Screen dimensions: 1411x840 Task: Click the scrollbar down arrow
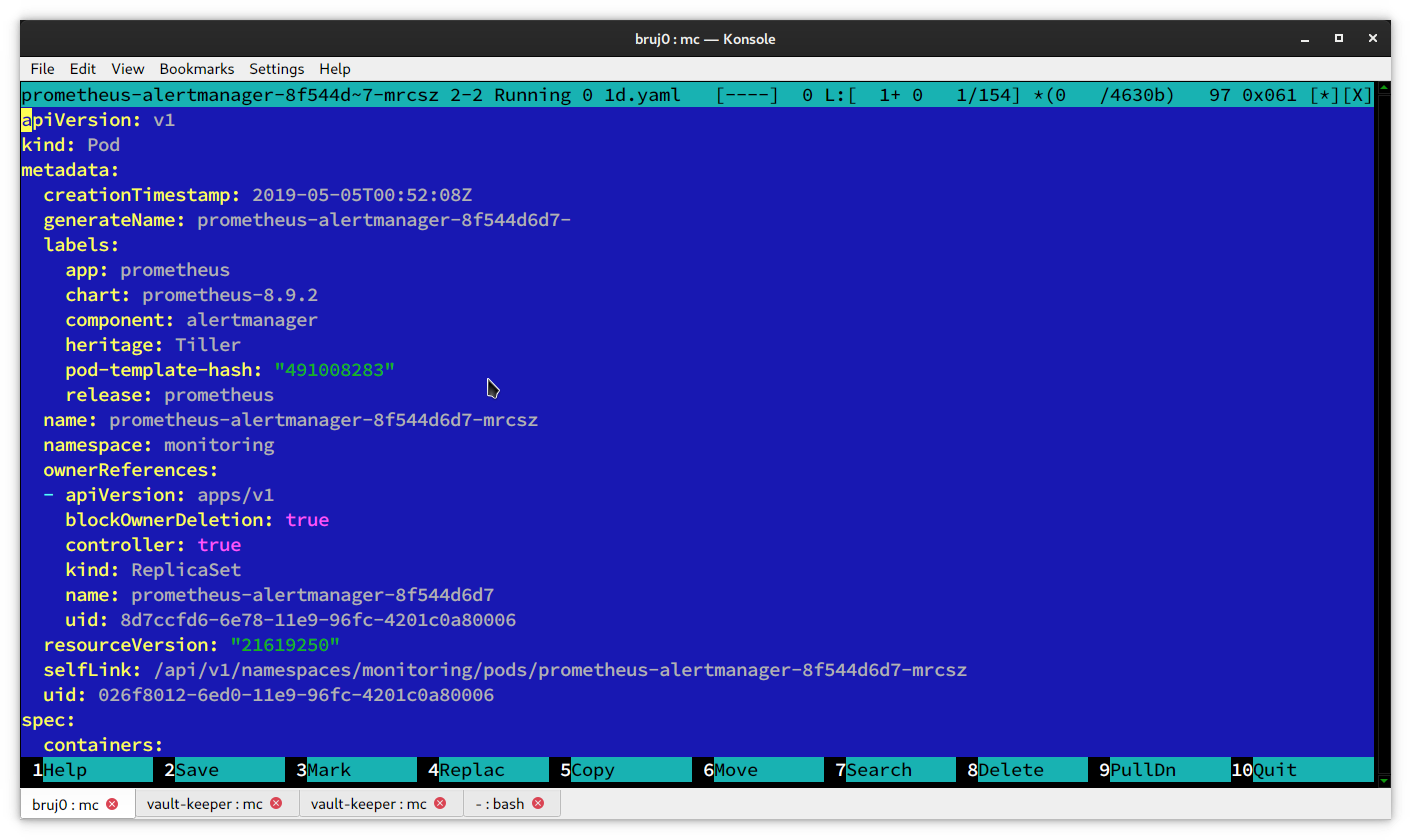1383,780
